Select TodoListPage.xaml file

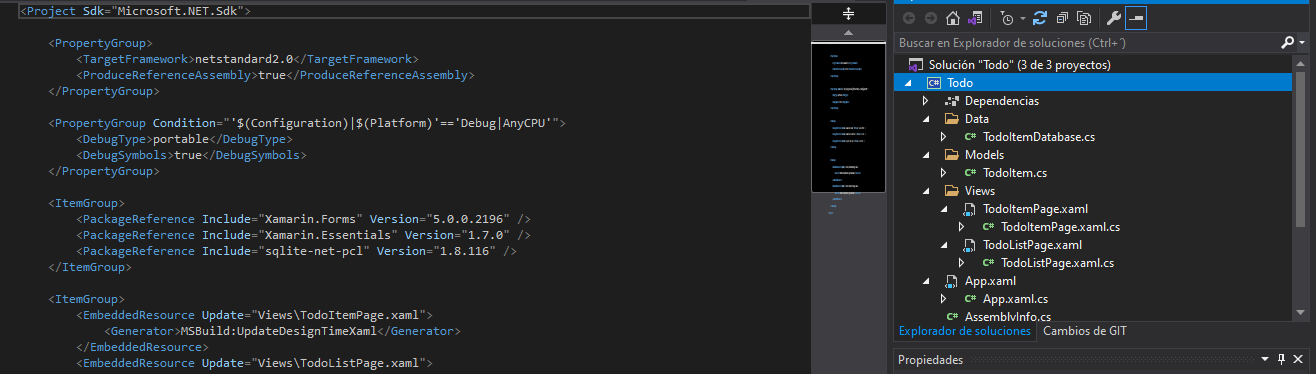coord(1033,245)
